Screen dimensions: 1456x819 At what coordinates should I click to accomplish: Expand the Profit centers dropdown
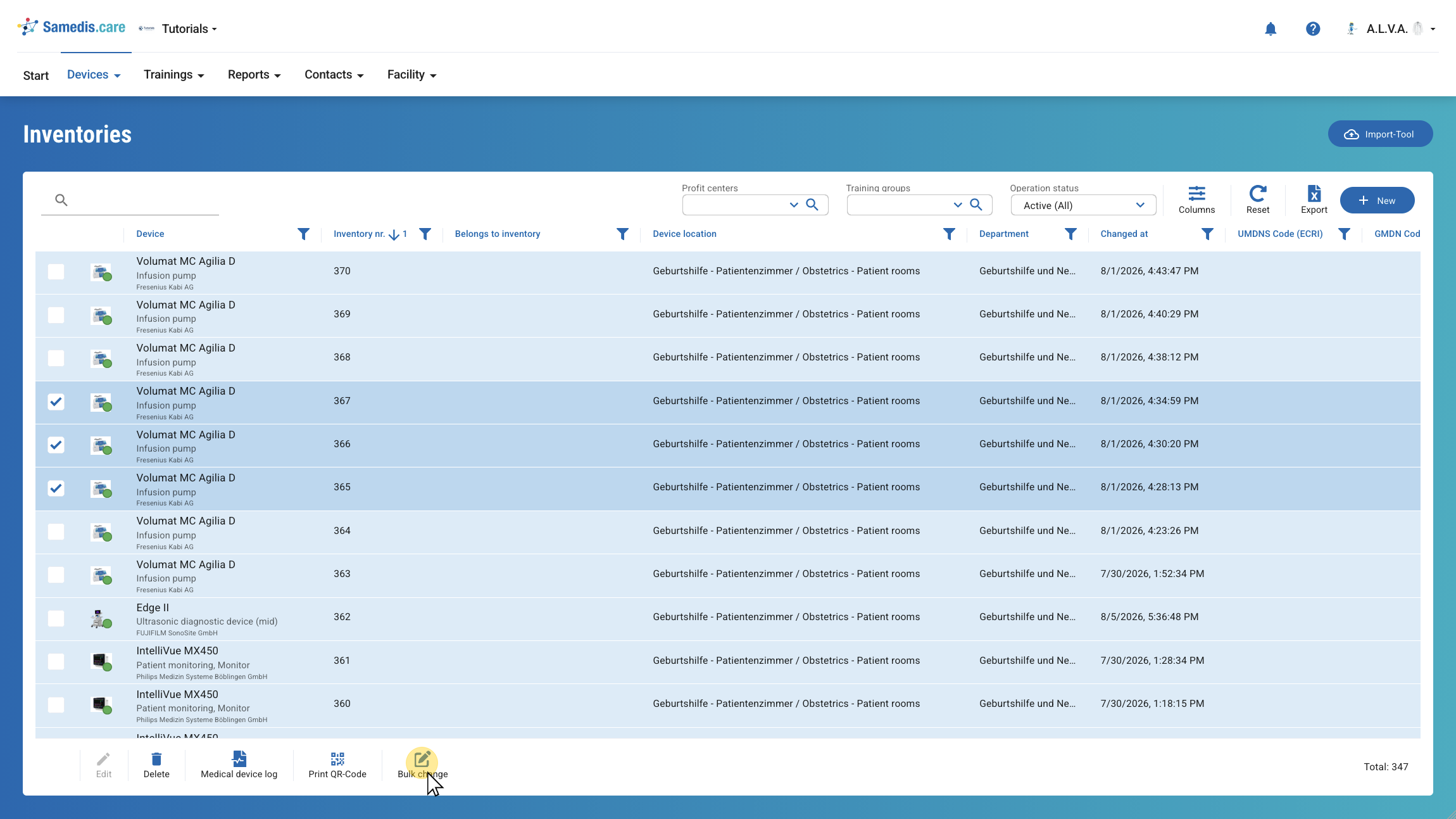(x=794, y=205)
